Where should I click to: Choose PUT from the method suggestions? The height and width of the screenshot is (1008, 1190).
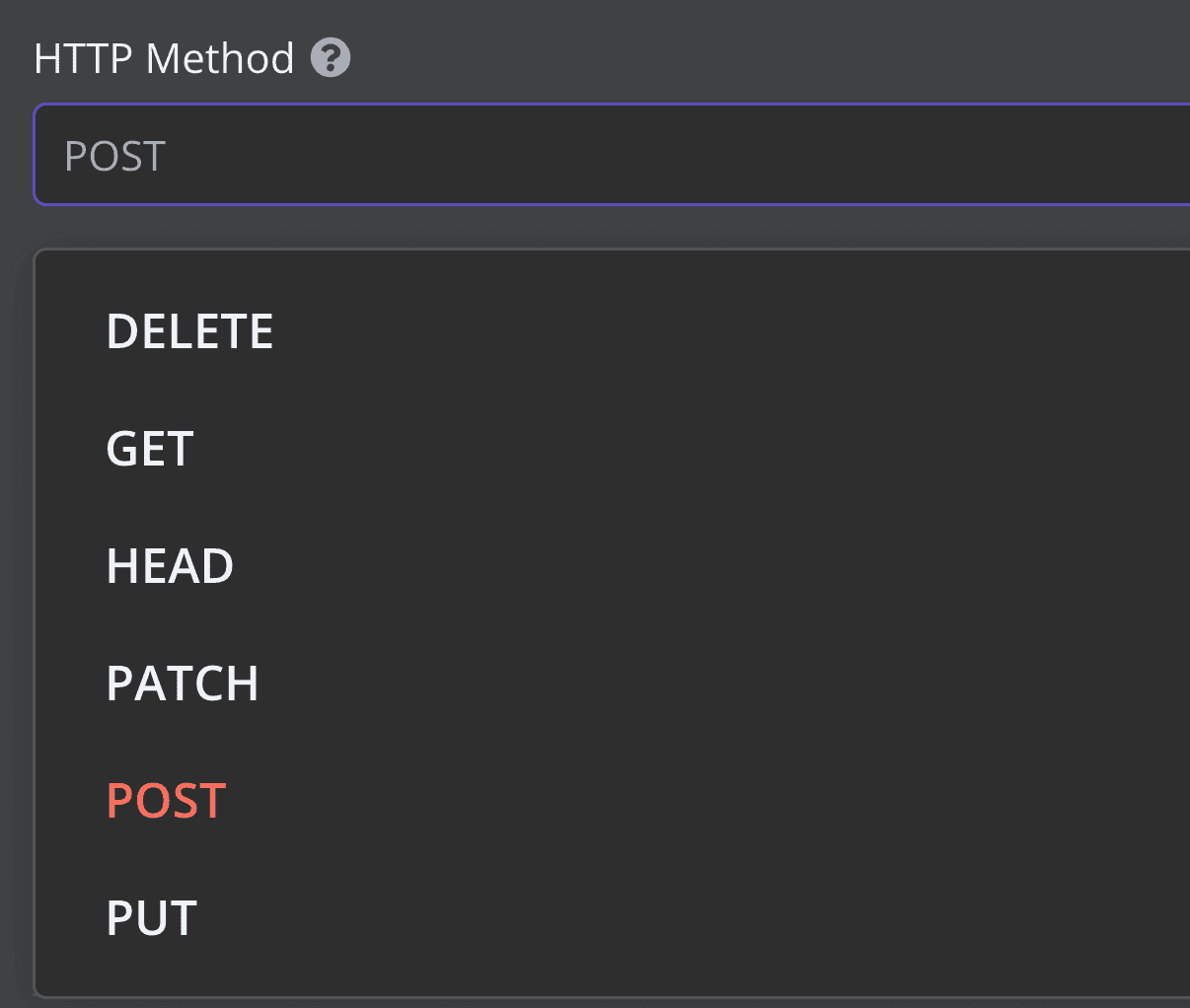151,918
